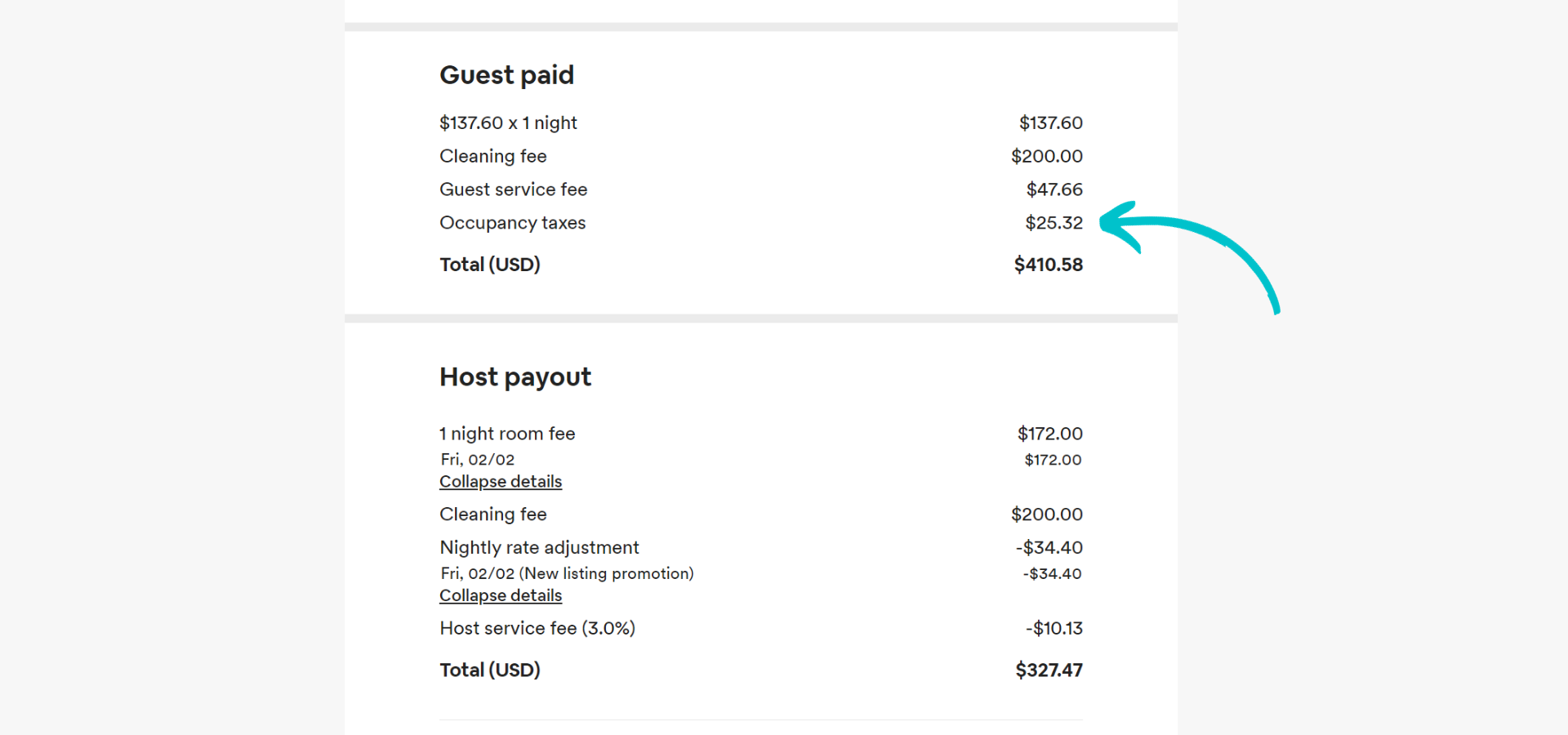Select the Occupancy taxes line item

(512, 222)
